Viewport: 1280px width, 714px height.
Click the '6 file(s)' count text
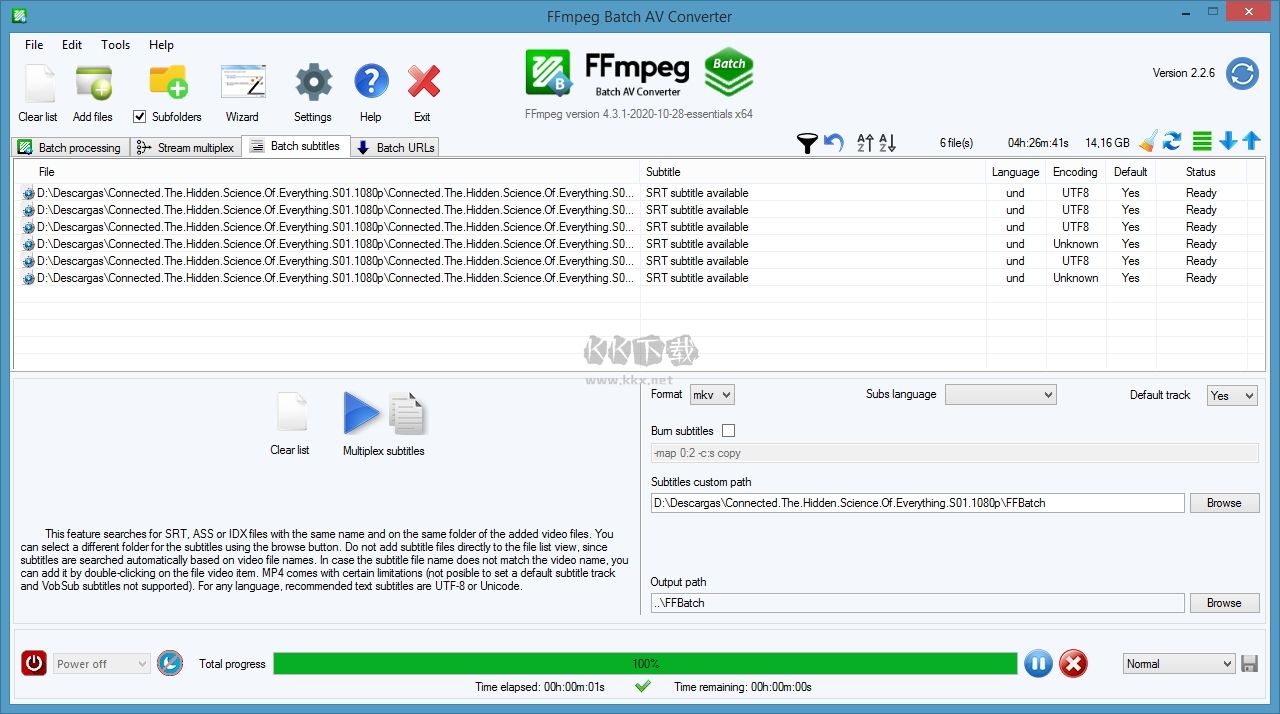[x=956, y=143]
